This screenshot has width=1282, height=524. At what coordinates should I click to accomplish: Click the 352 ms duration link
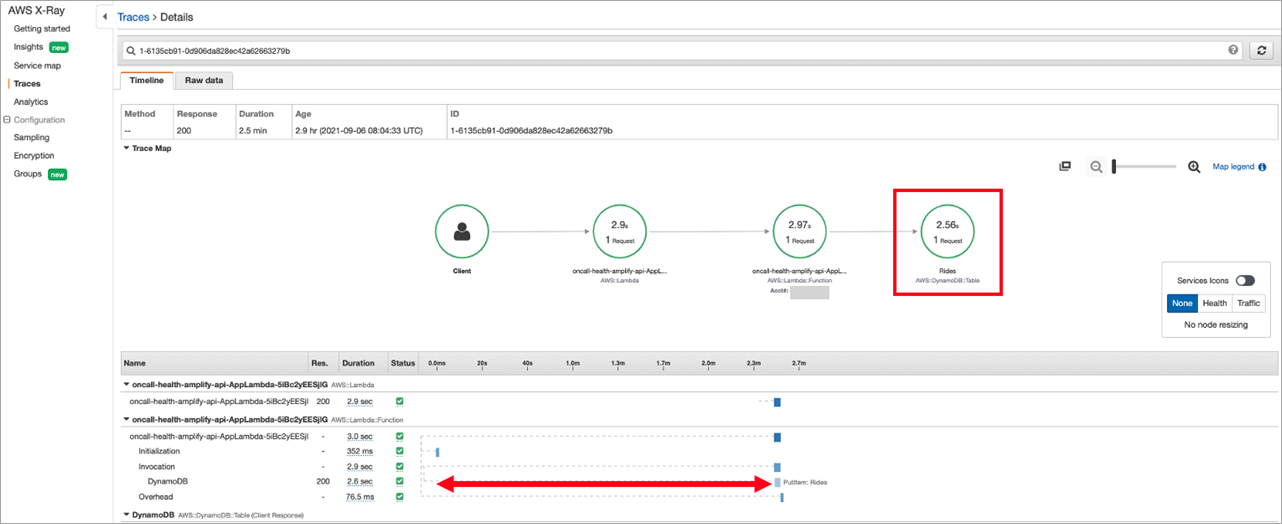(359, 451)
